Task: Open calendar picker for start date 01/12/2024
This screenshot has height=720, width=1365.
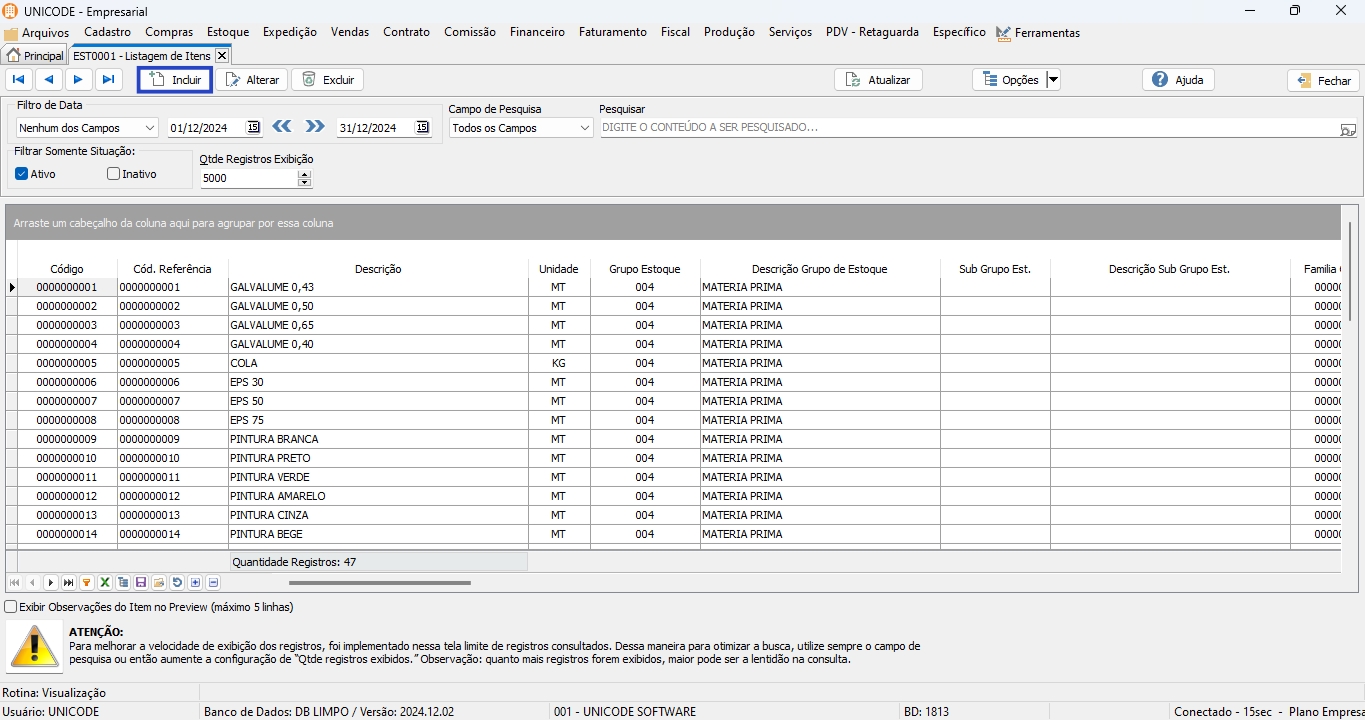Action: [253, 128]
